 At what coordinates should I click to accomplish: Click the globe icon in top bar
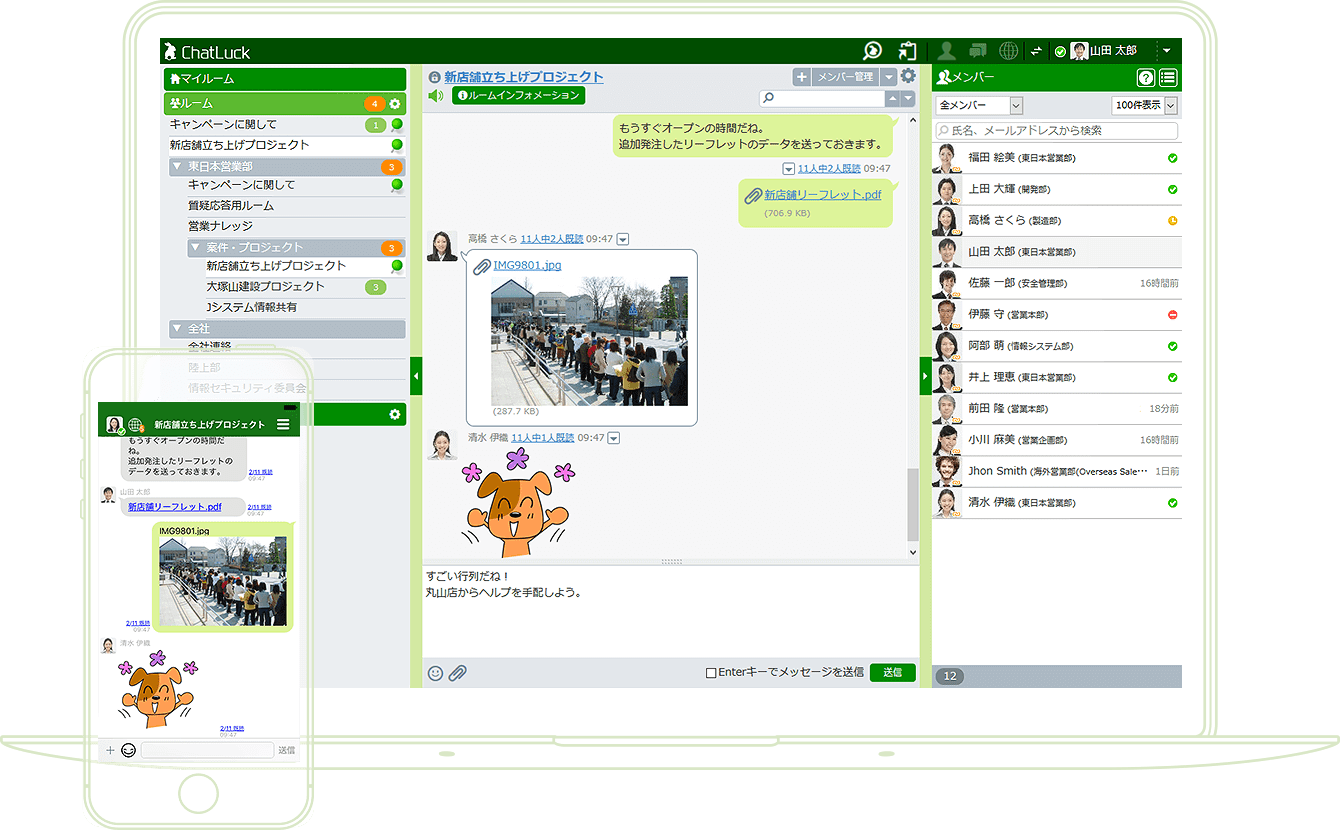point(1009,51)
